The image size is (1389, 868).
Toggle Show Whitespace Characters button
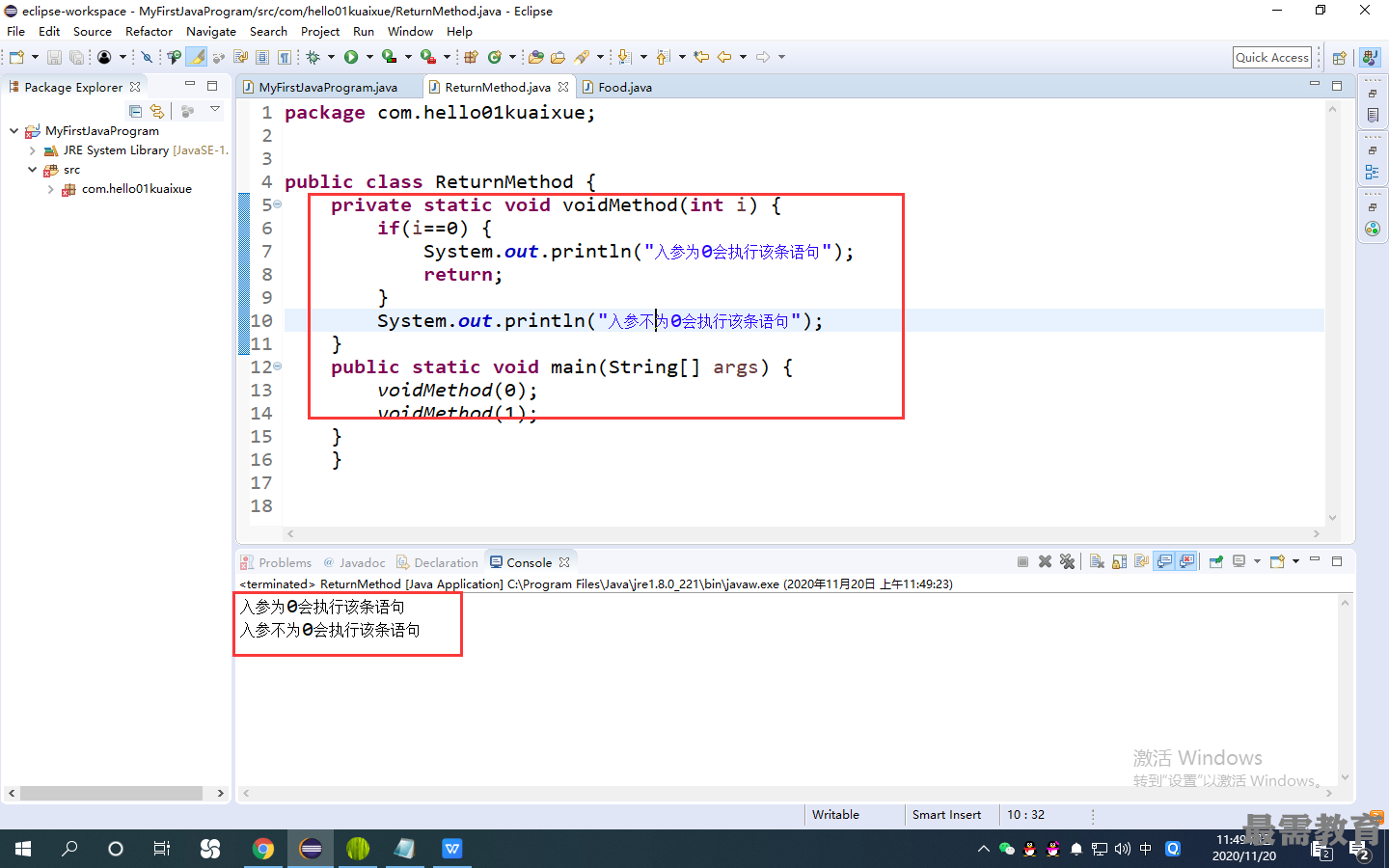point(284,57)
